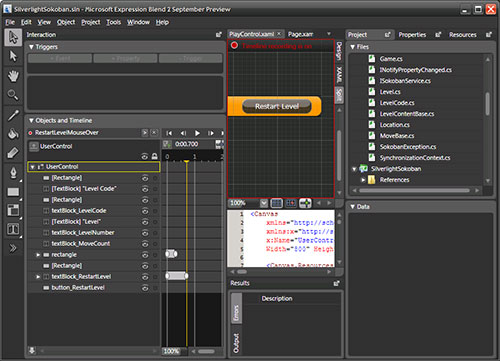
Task: Expand the textBlock_RestartLevel node
Action: (x=38, y=277)
